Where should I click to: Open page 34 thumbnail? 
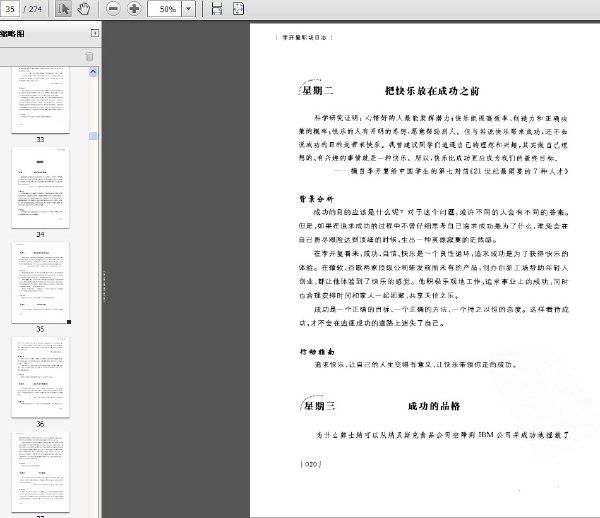pos(41,188)
